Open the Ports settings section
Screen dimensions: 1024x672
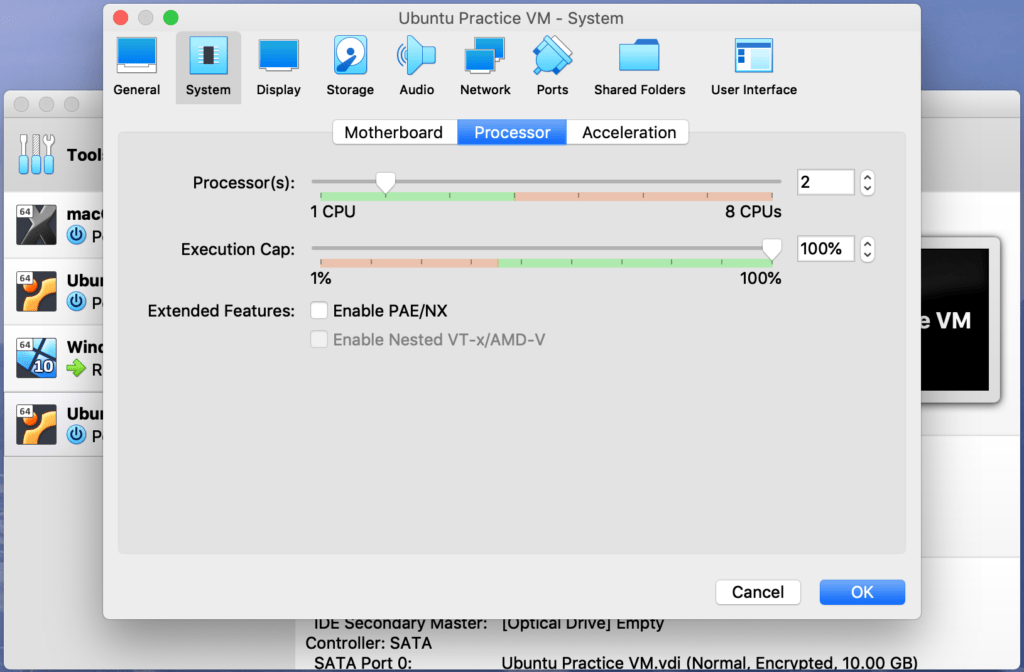[552, 67]
